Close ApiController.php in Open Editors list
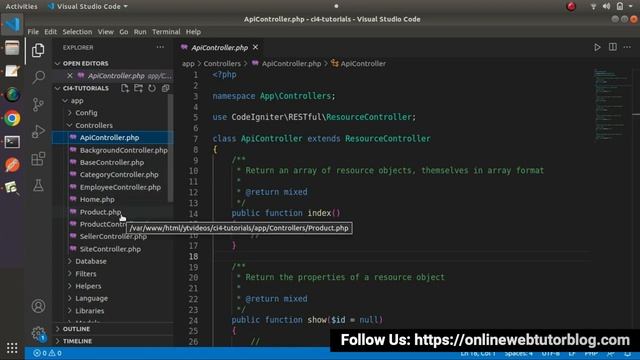 (x=70, y=76)
